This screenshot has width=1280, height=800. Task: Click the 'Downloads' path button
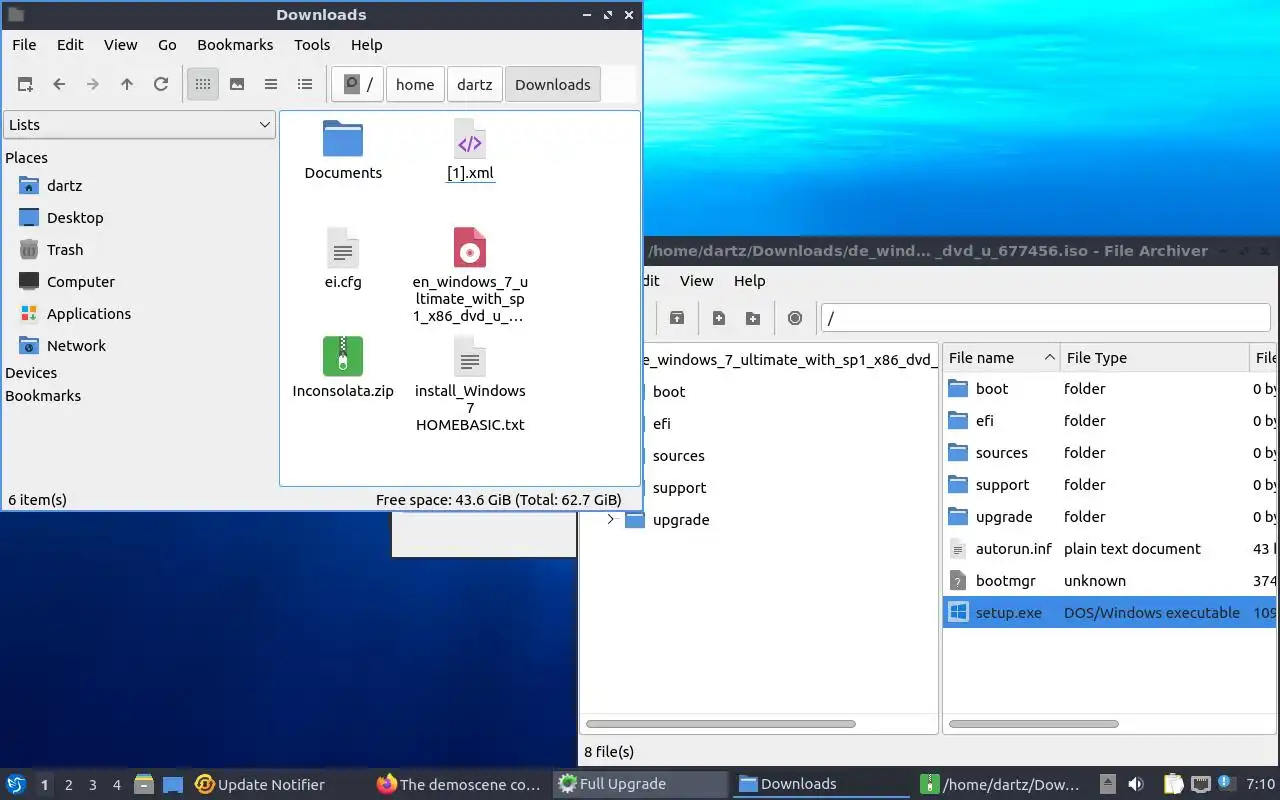point(553,85)
